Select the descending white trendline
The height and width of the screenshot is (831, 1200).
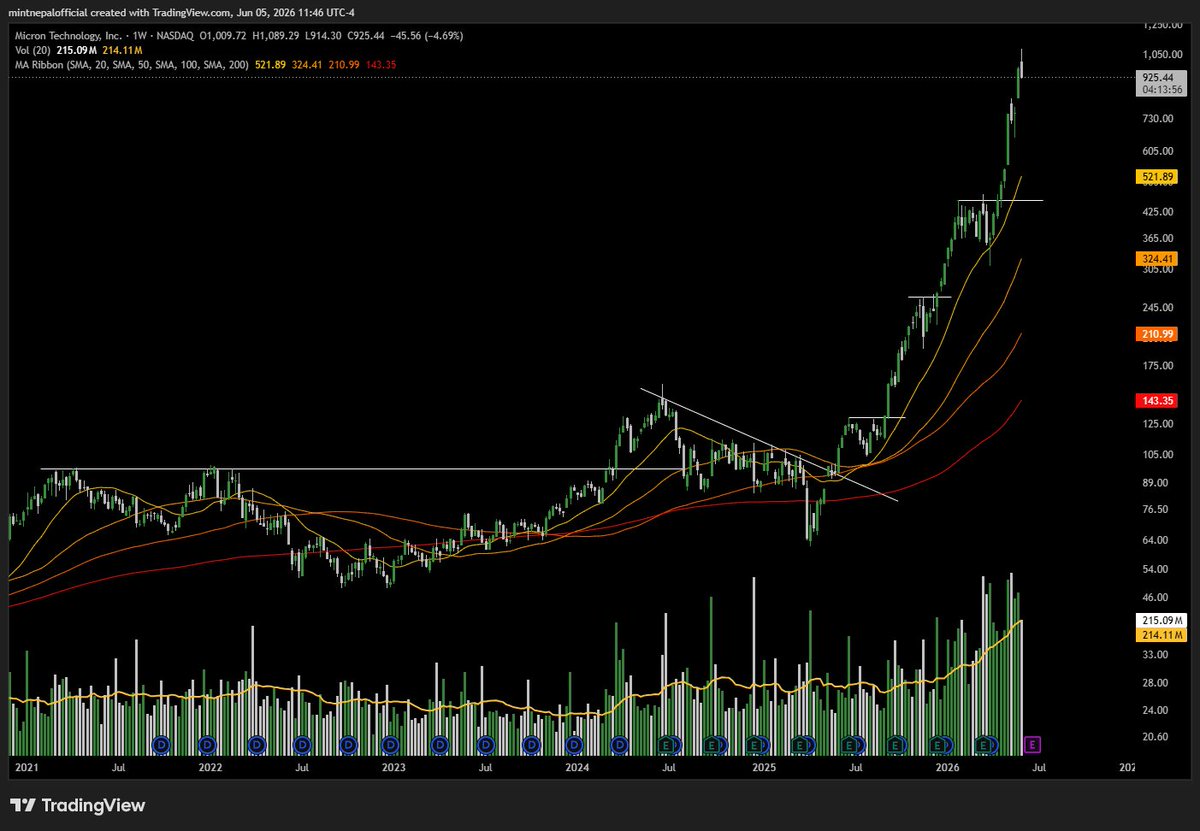point(770,443)
